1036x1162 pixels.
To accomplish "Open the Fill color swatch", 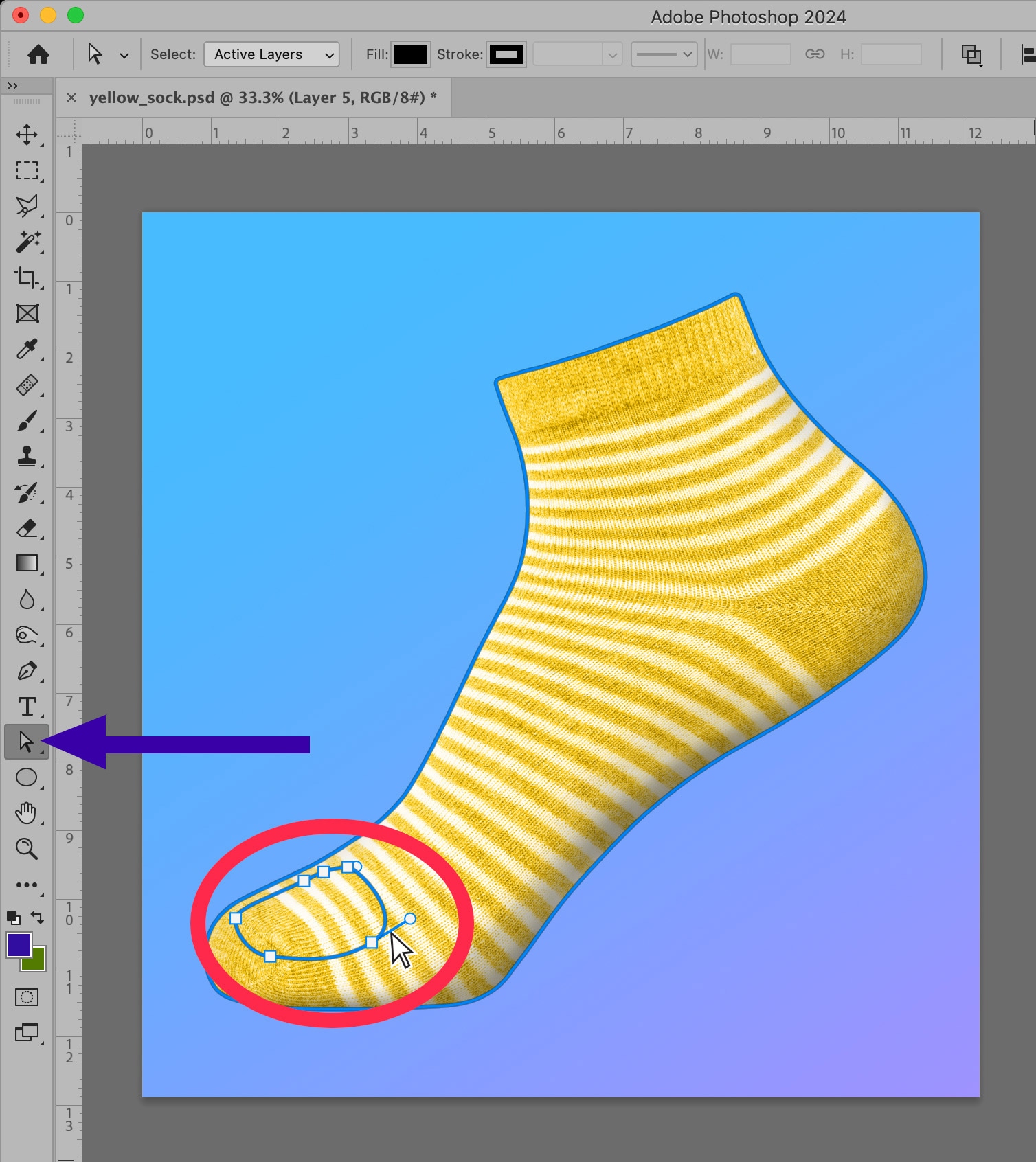I will click(410, 54).
